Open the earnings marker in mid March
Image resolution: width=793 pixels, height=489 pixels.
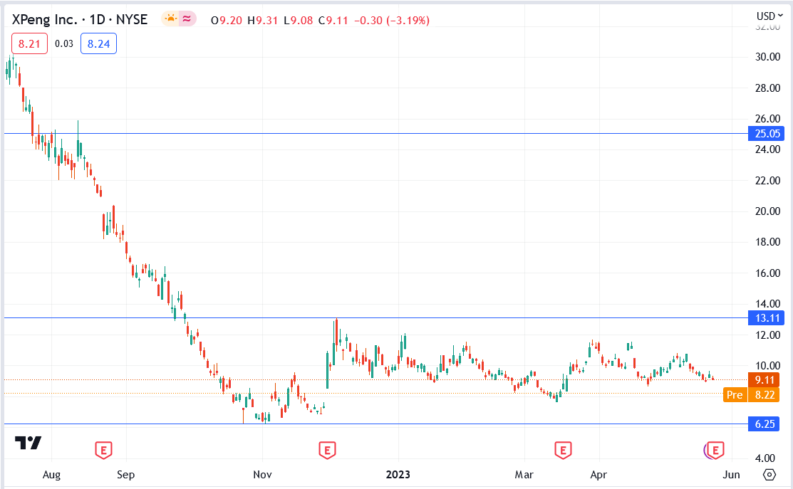click(x=563, y=450)
